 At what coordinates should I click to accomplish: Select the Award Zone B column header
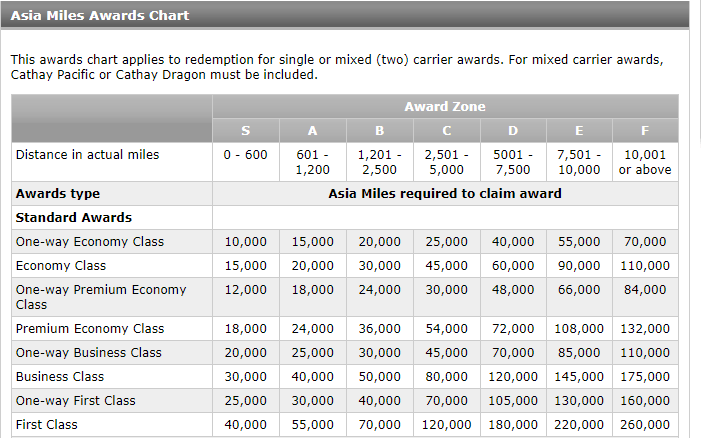coord(380,131)
